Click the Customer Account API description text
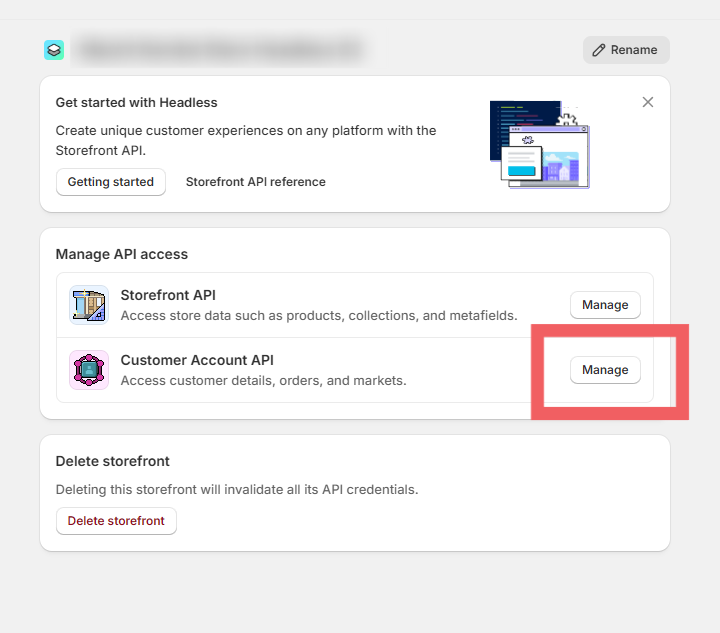Viewport: 720px width, 633px height. [x=263, y=381]
